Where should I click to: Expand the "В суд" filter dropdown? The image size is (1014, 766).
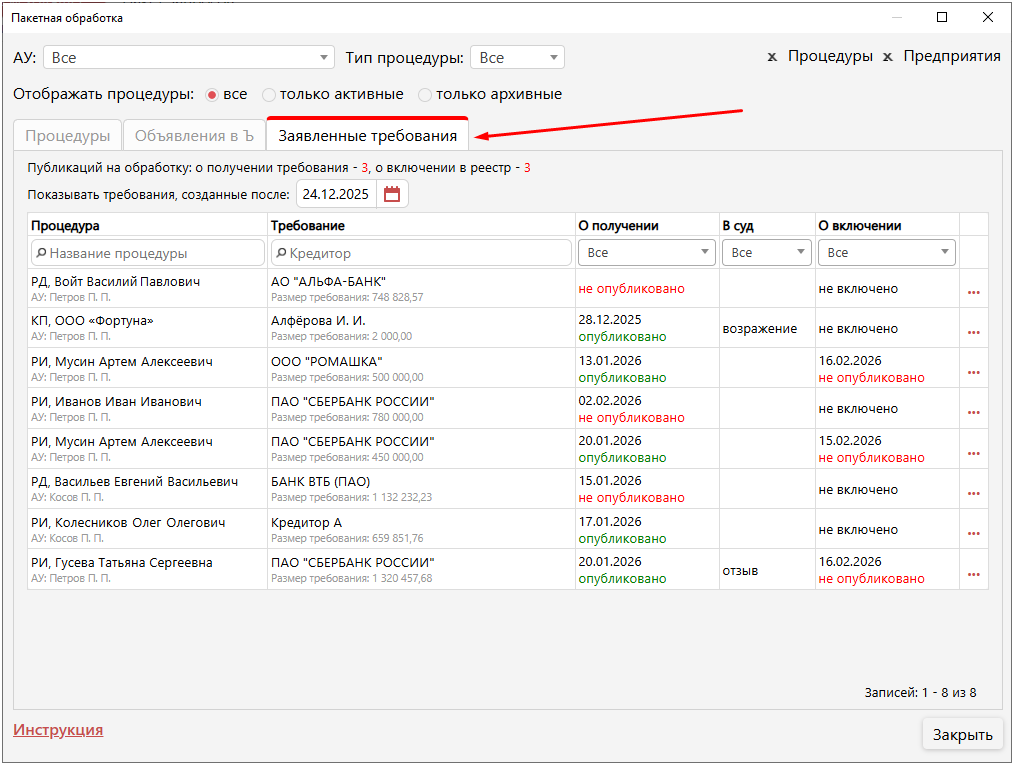[x=766, y=253]
